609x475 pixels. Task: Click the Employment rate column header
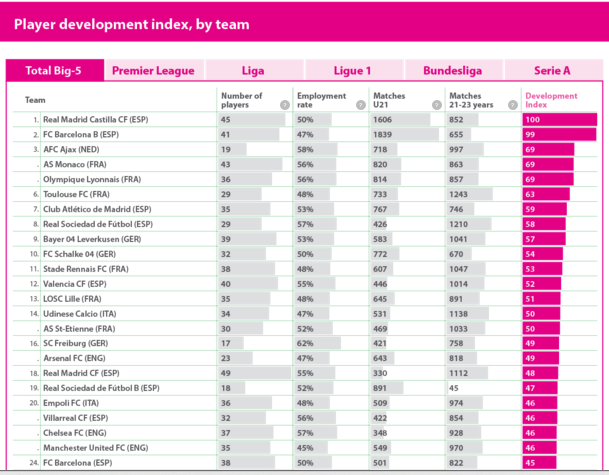point(321,100)
